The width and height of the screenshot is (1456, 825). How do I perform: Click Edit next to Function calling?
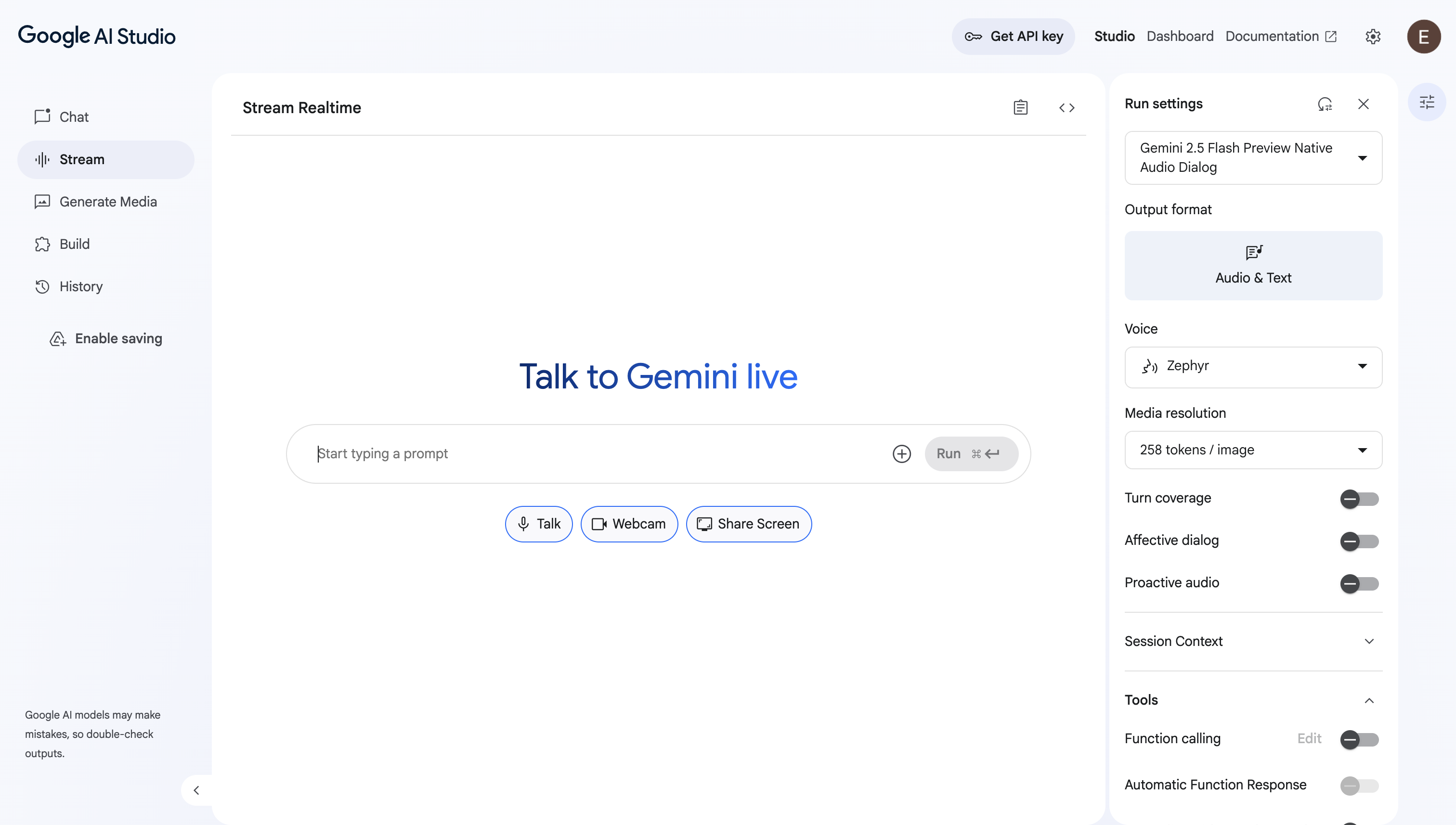click(1309, 739)
